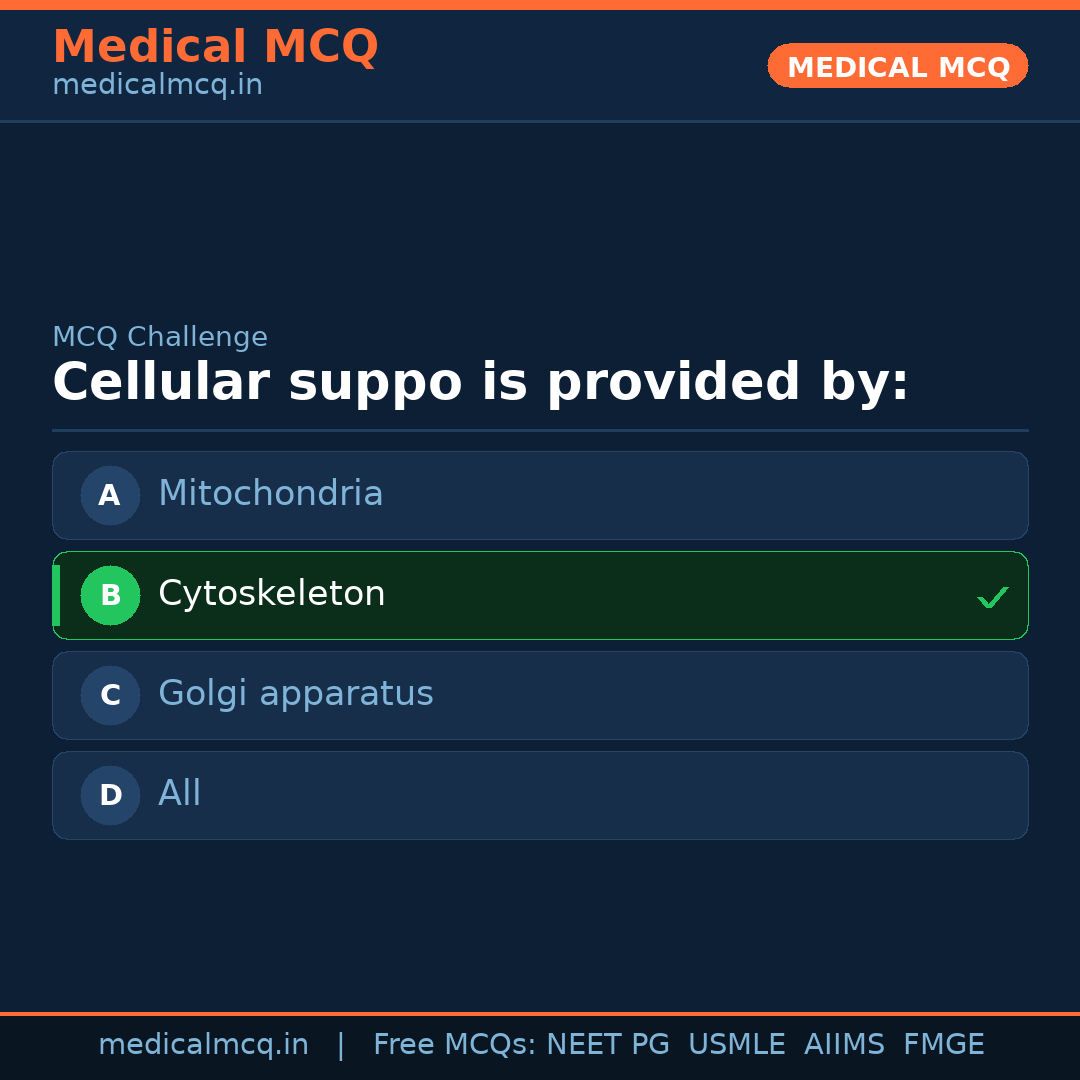Open the medicalmcq.in footer link
Image resolution: width=1080 pixels, height=1080 pixels.
coord(203,1044)
